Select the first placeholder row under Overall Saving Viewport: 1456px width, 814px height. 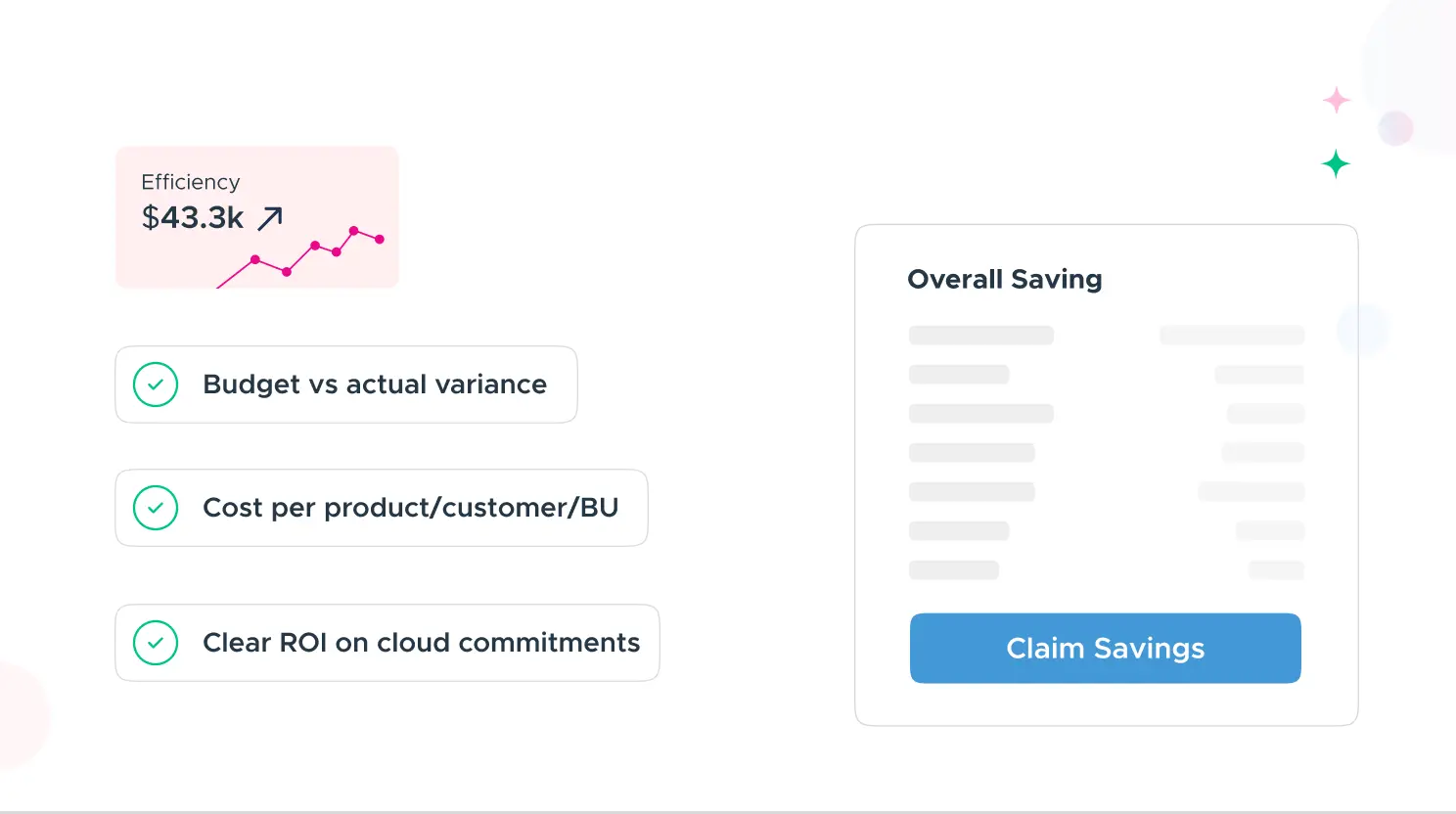(x=981, y=336)
